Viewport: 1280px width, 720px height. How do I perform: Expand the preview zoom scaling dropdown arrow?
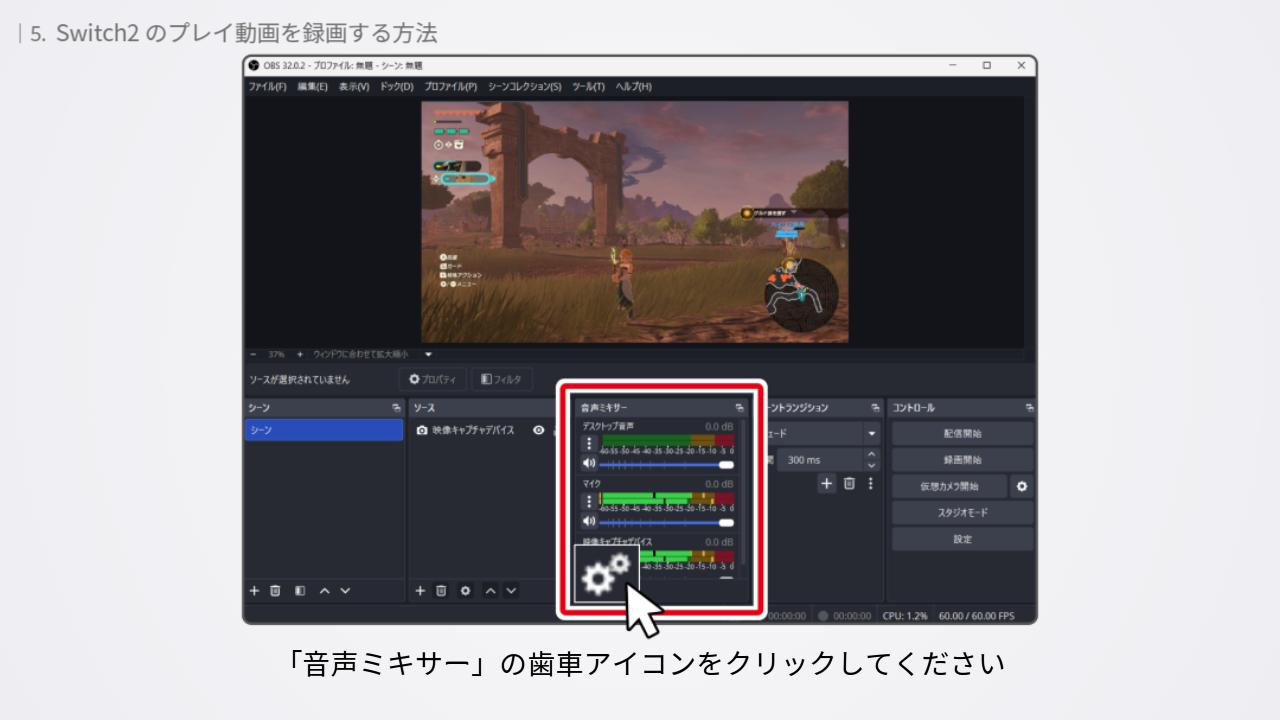(428, 354)
